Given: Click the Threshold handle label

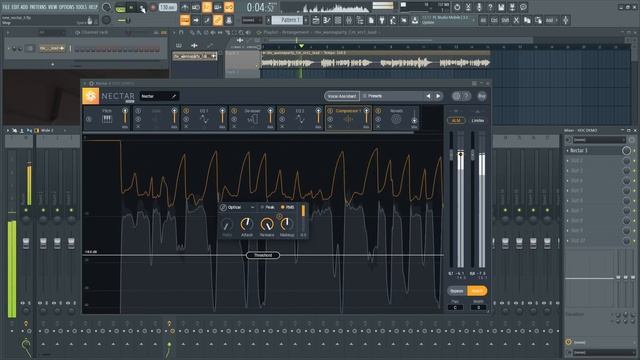Looking at the screenshot, I should coord(263,255).
